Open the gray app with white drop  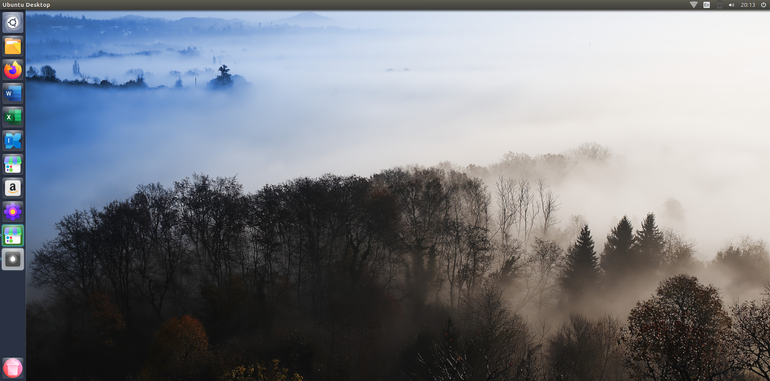pos(13,259)
